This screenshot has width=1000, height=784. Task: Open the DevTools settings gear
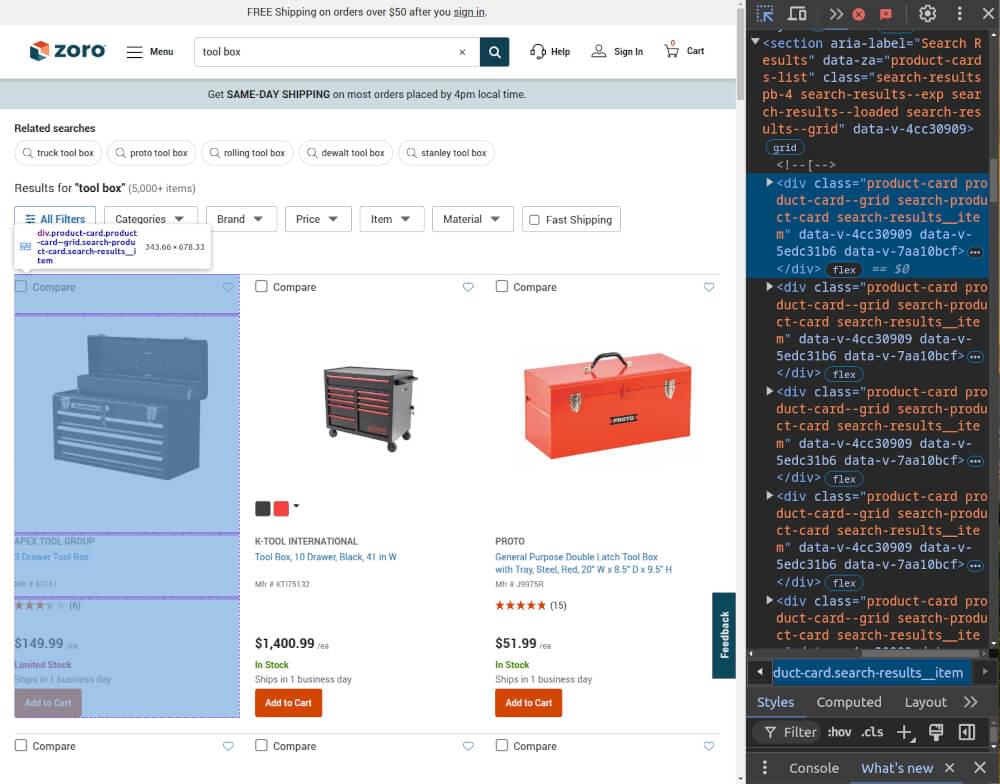[928, 13]
